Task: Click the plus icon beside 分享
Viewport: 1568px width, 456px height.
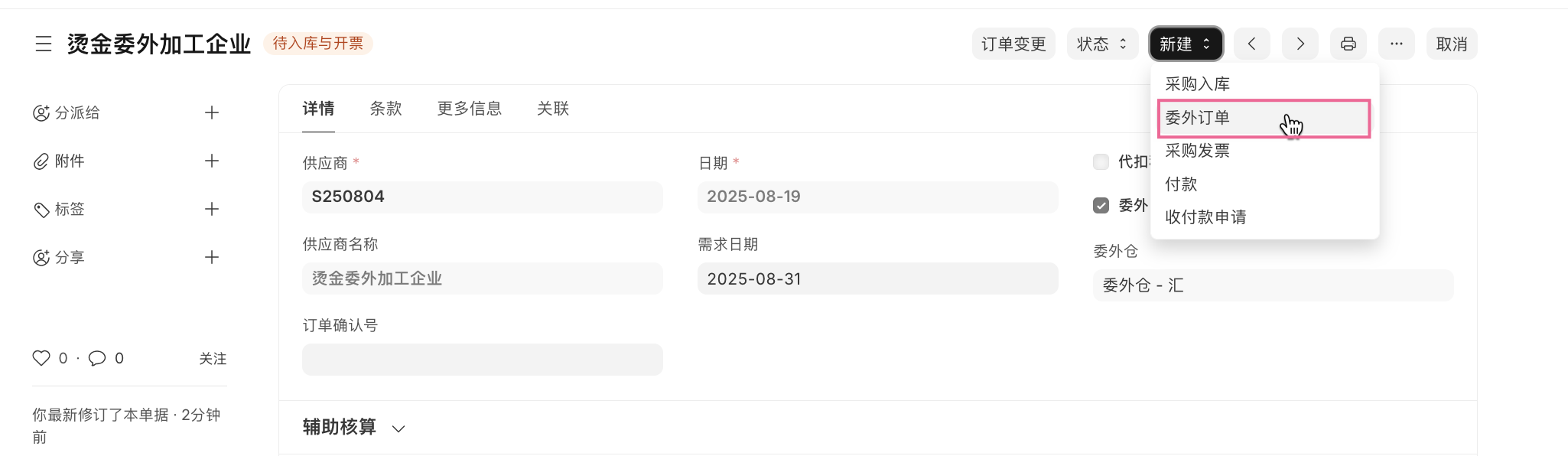Action: [212, 257]
